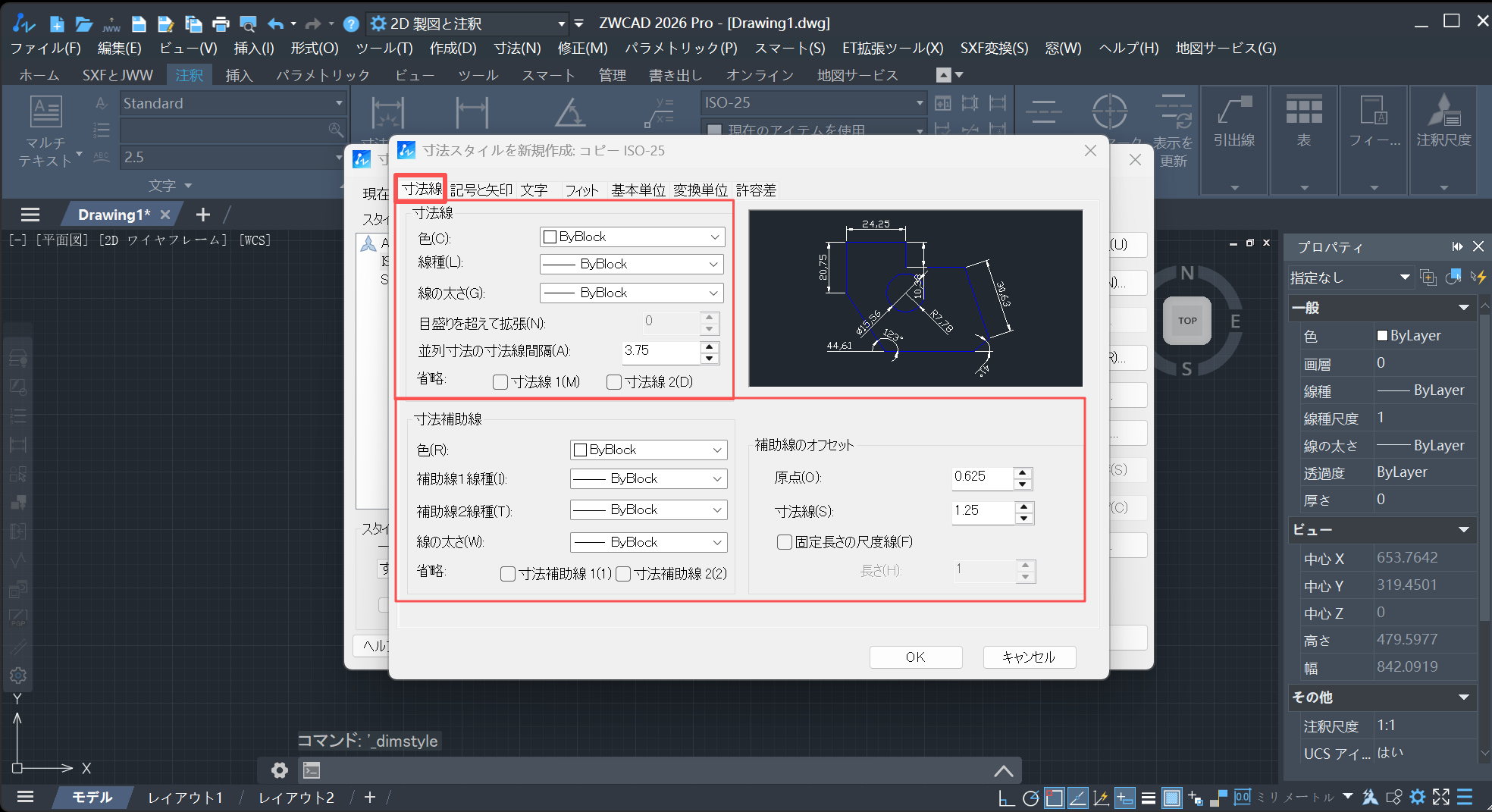This screenshot has height=812, width=1492.
Task: Click the up stepper for 並列寸法の寸法線間隔(A)
Action: [x=710, y=346]
